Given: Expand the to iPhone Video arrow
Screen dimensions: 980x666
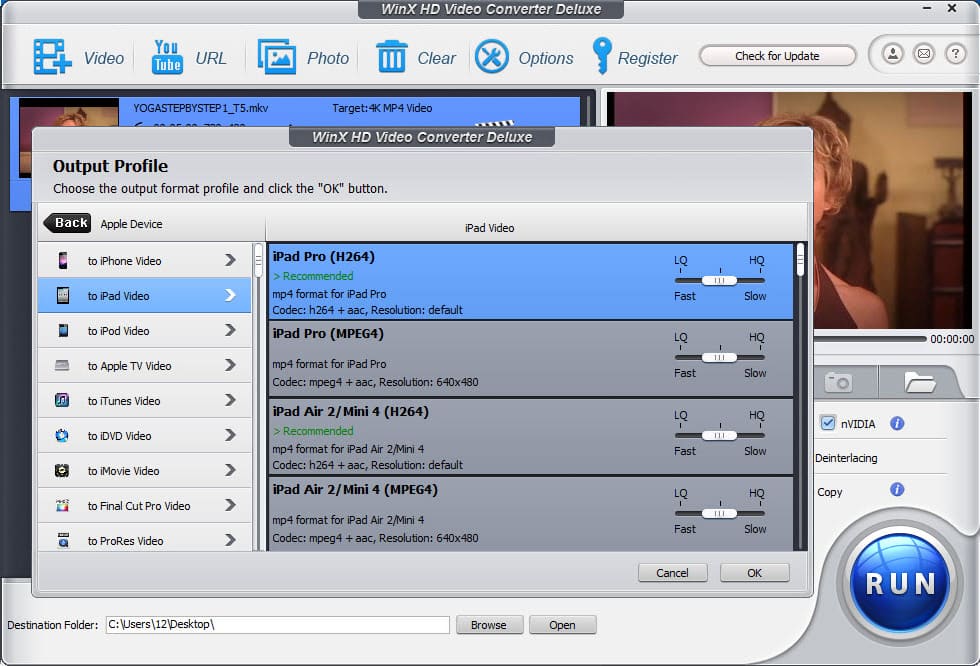Looking at the screenshot, I should point(230,260).
